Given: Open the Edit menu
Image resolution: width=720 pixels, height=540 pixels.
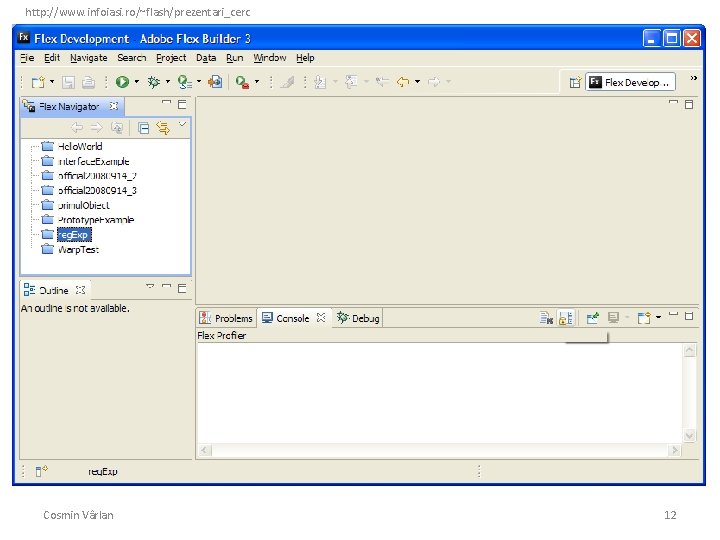Looking at the screenshot, I should click(52, 58).
